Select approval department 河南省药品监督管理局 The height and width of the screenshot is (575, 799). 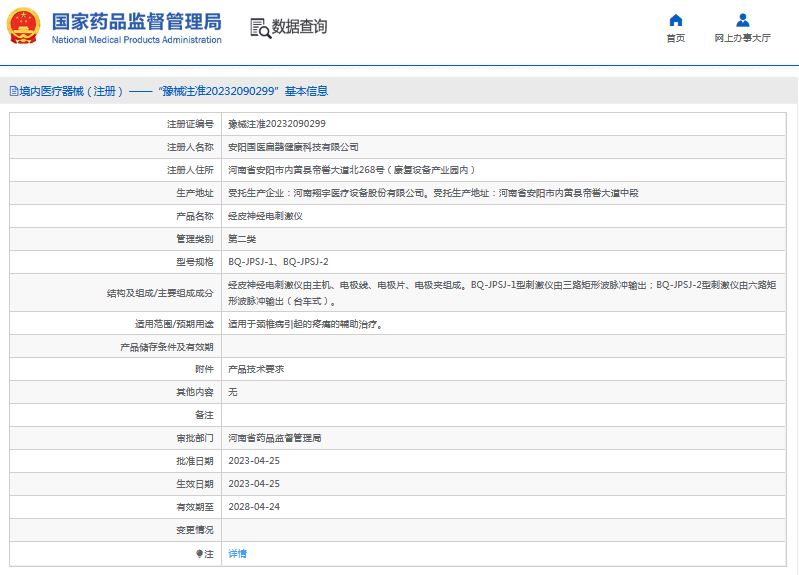pyautogui.click(x=274, y=438)
